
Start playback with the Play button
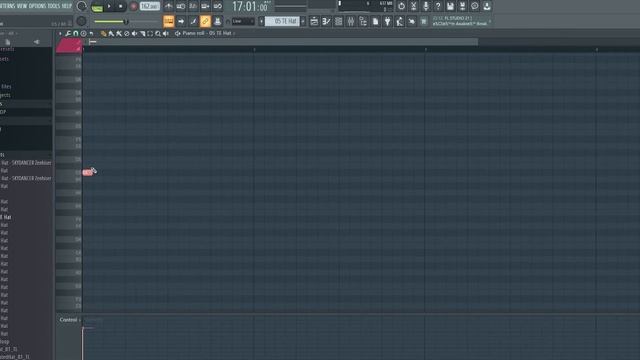point(109,7)
